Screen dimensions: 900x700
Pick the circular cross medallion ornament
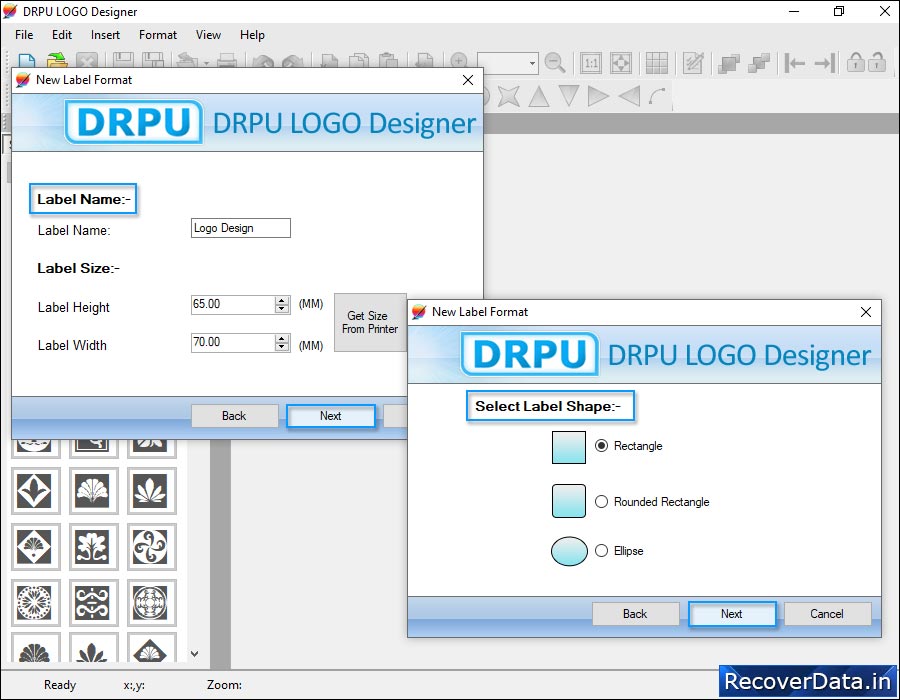[151, 602]
